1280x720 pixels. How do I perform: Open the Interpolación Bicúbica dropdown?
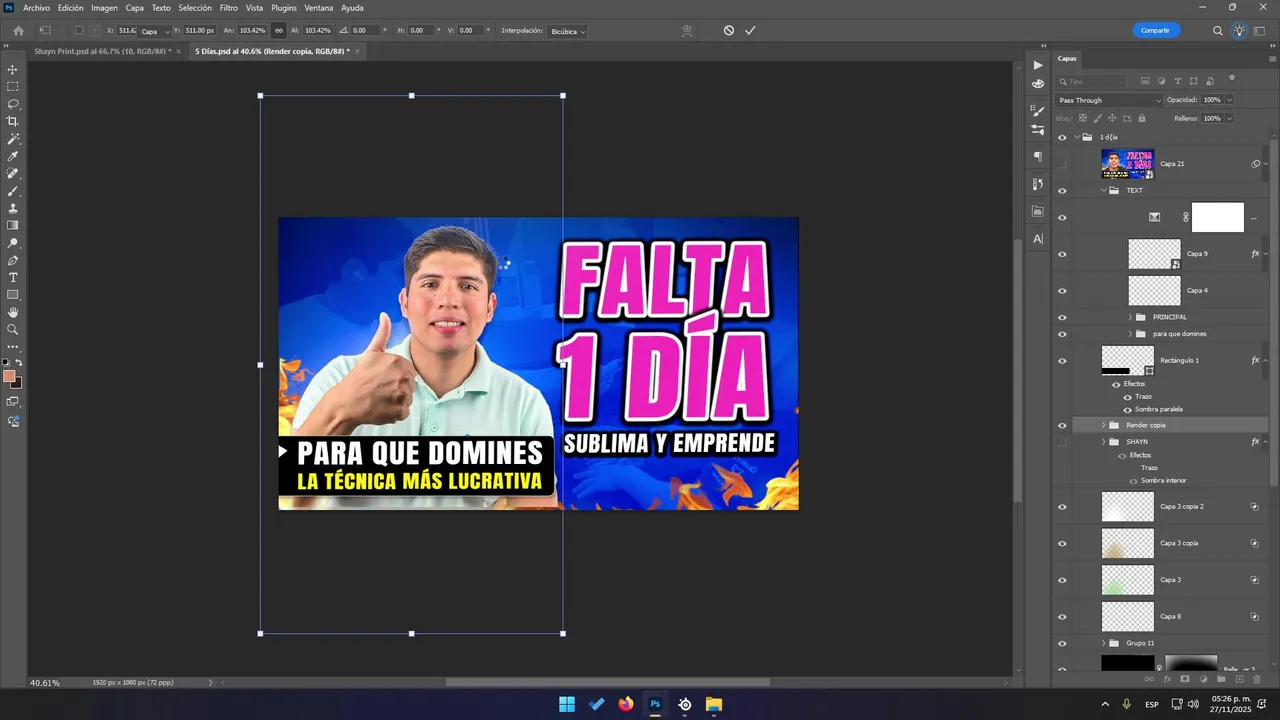(567, 31)
